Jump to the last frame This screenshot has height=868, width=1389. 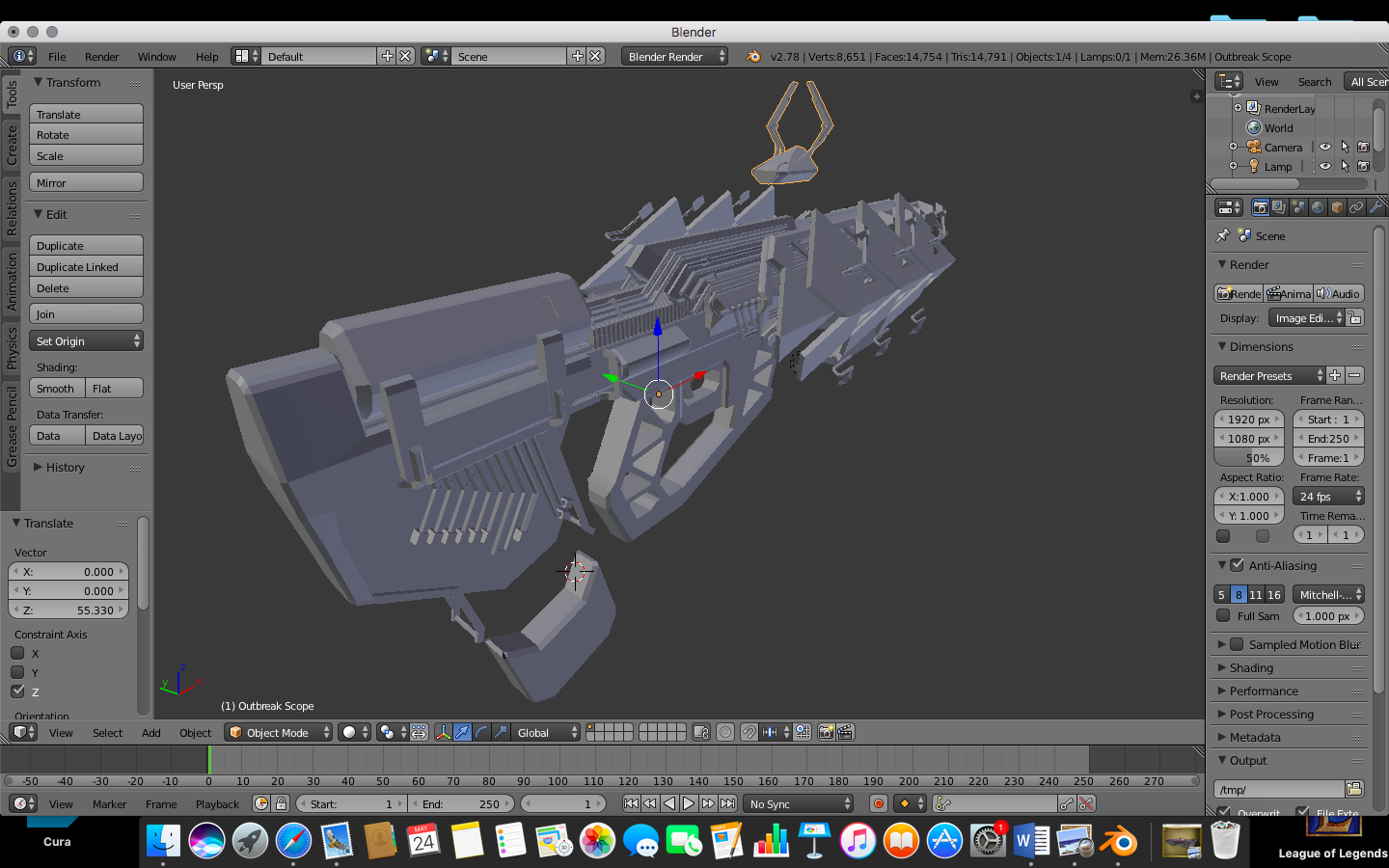727,803
